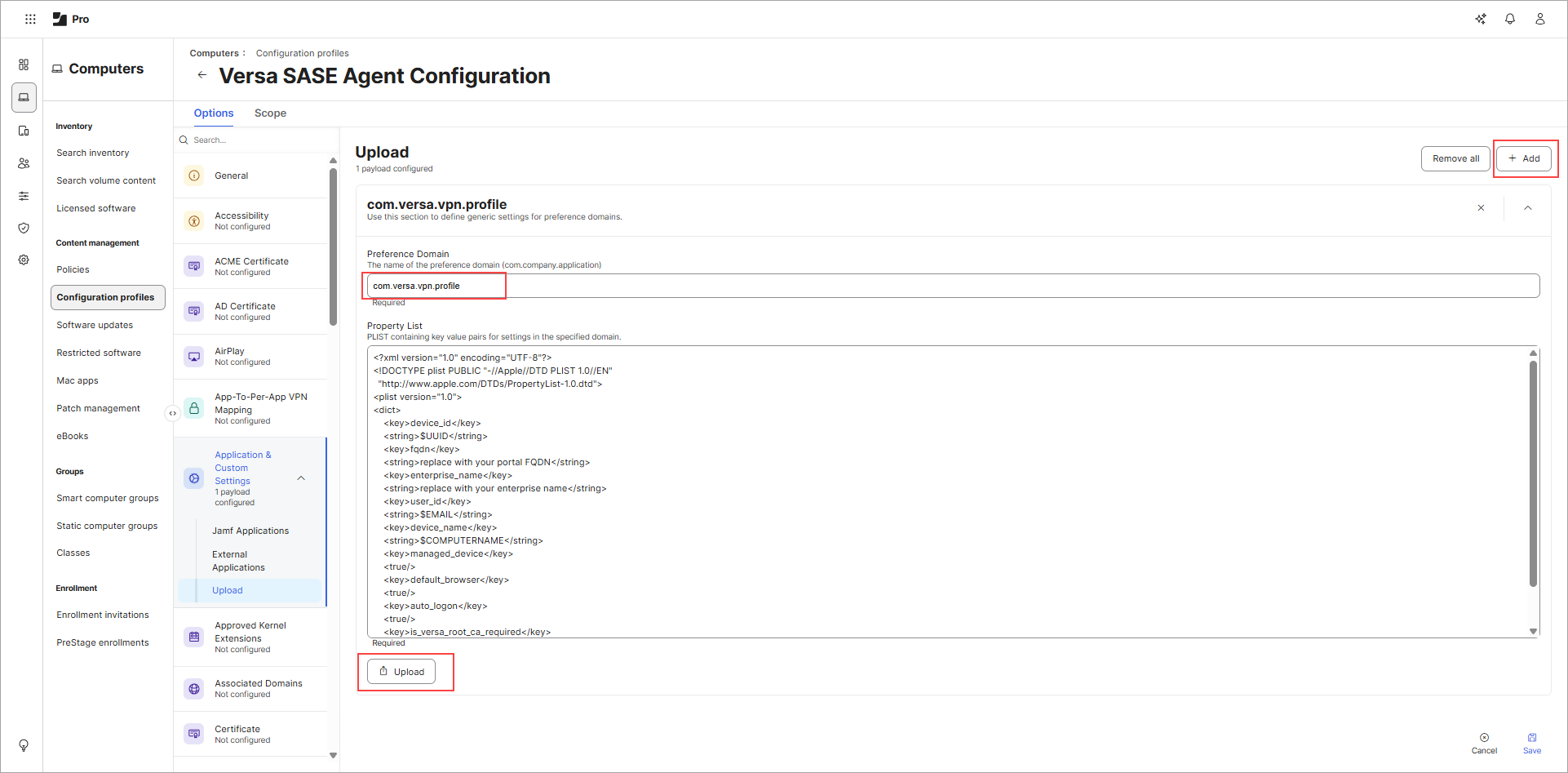Image resolution: width=1568 pixels, height=773 pixels.
Task: Click the Property List scrollbar down arrow
Action: click(x=1533, y=631)
